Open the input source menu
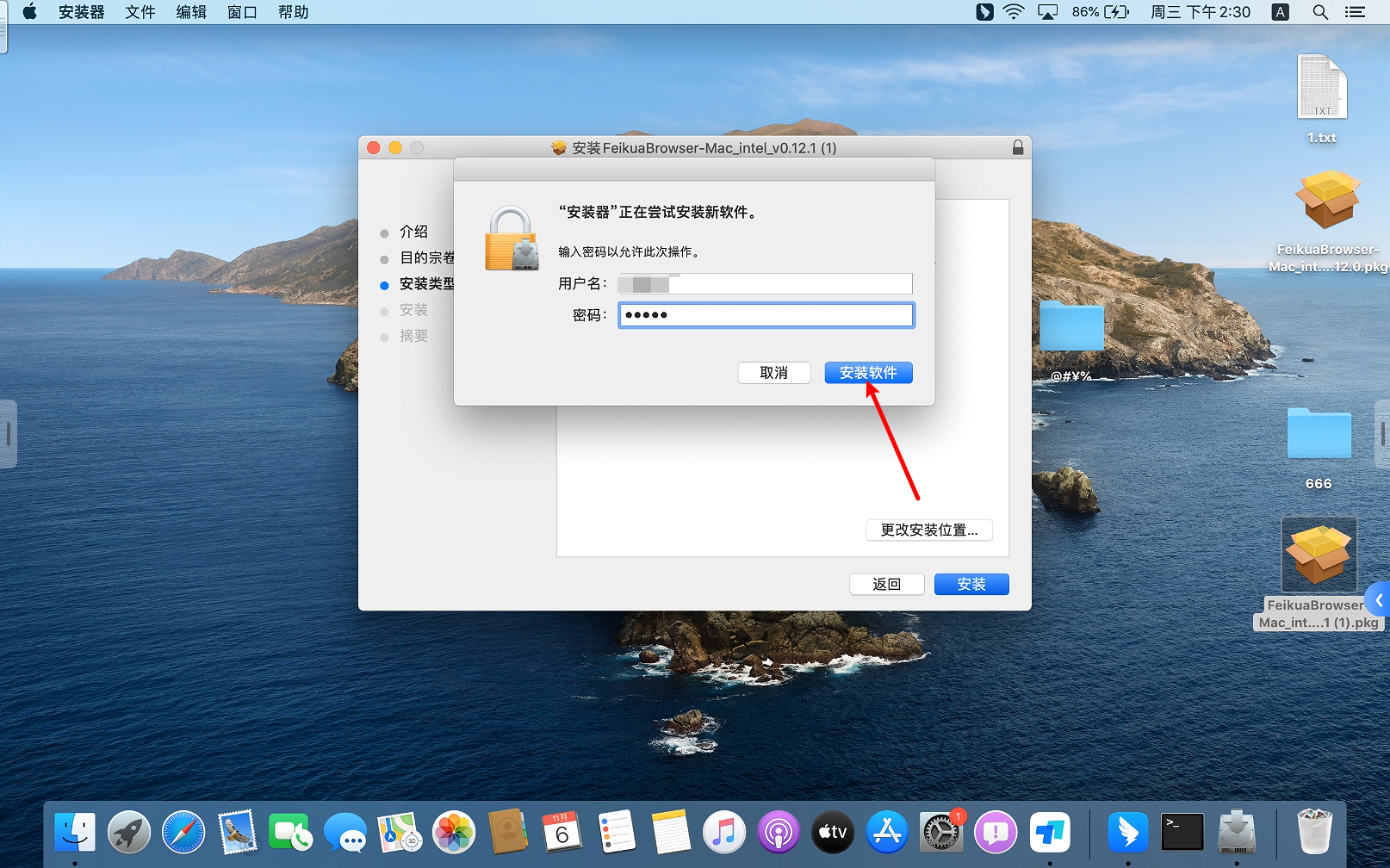This screenshot has width=1390, height=868. tap(1281, 12)
